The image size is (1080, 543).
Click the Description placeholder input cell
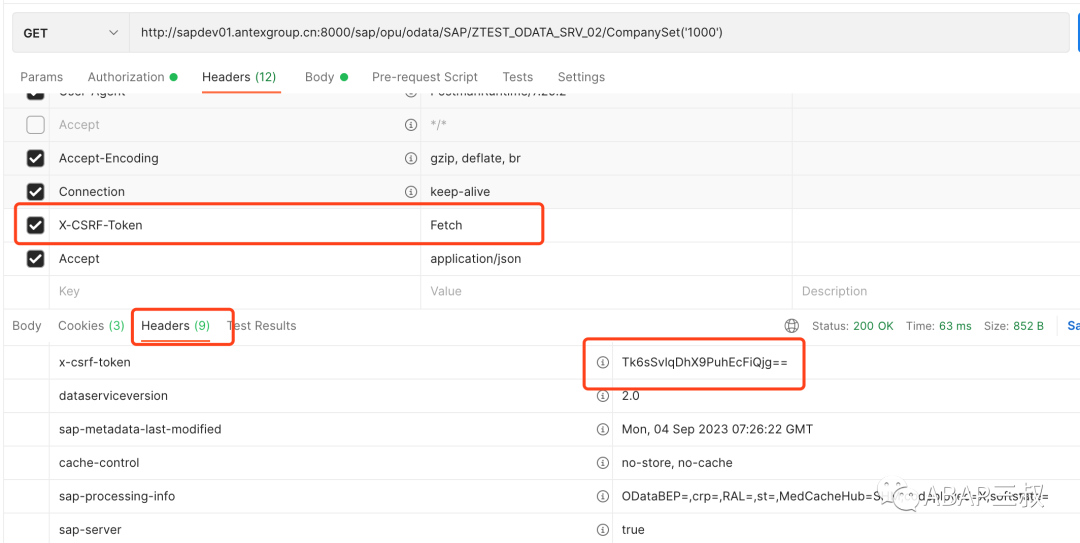[936, 291]
